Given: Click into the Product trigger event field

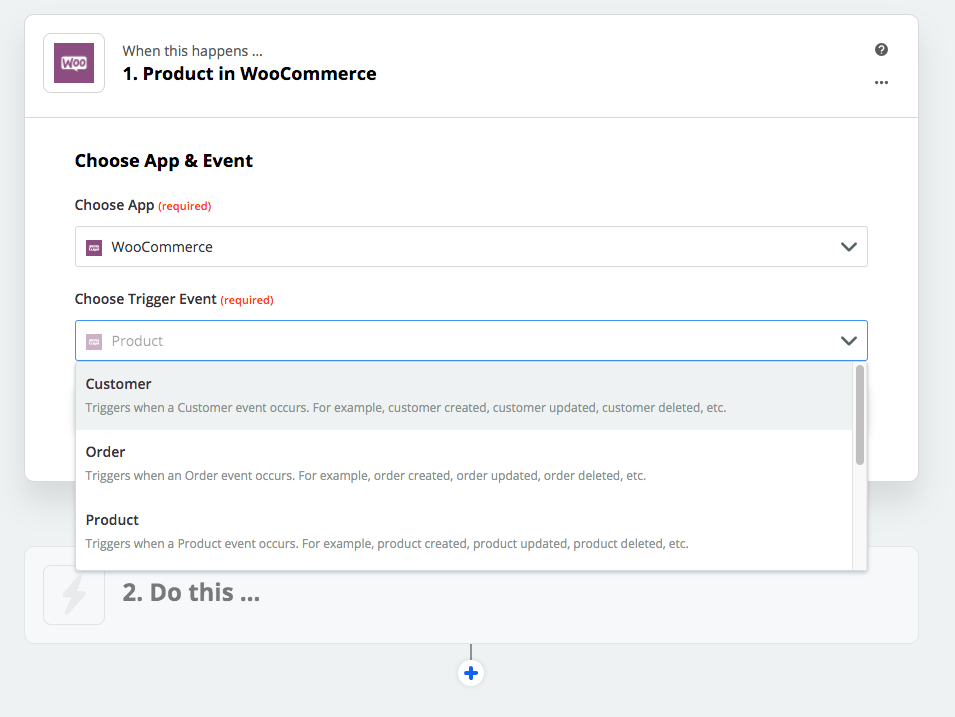Looking at the screenshot, I should pos(471,341).
